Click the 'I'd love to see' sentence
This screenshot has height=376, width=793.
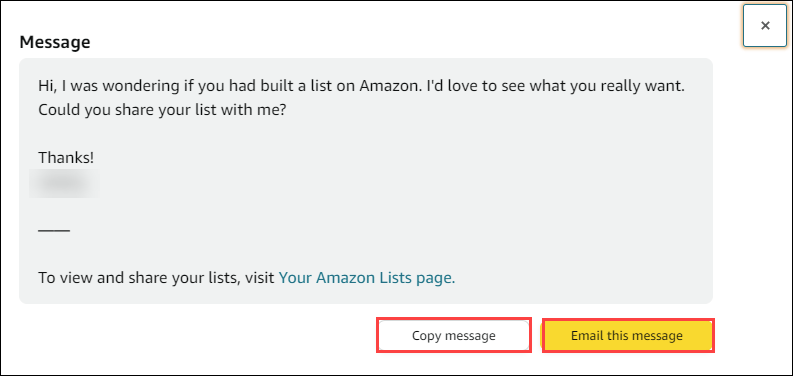(x=555, y=86)
